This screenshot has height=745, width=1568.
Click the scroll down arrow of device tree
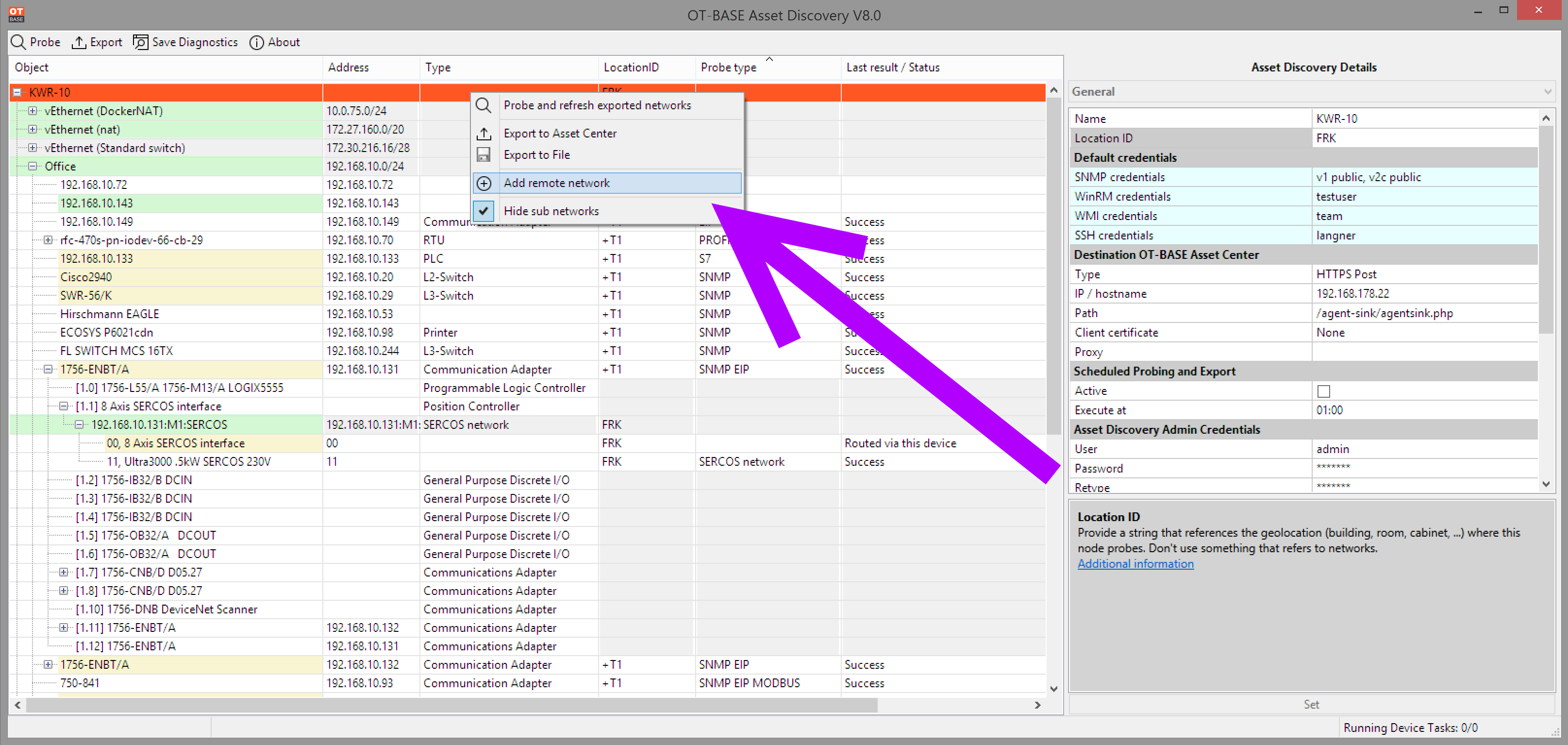click(x=1053, y=689)
